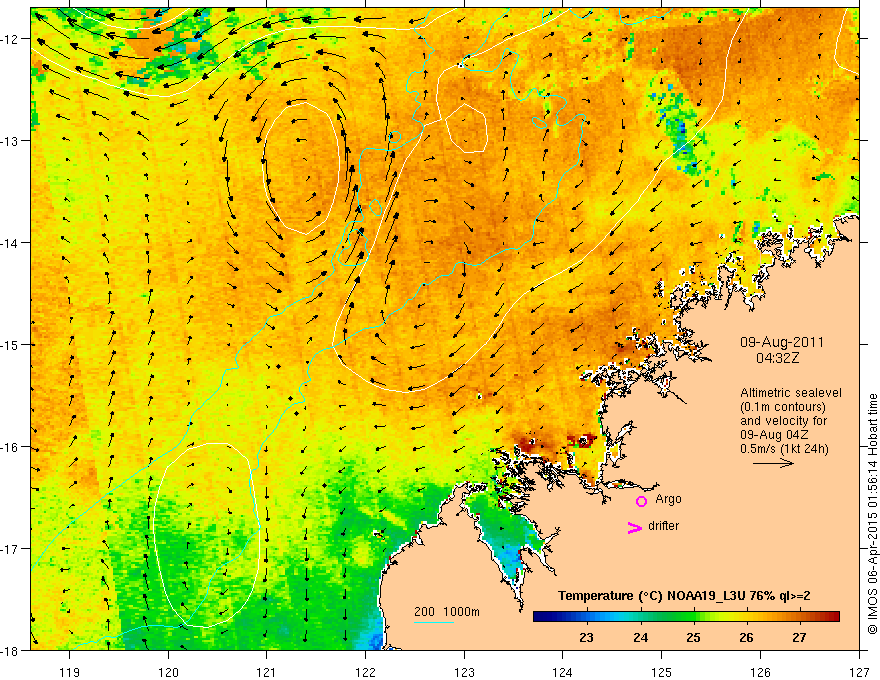Click latitude axis label -13

point(10,141)
